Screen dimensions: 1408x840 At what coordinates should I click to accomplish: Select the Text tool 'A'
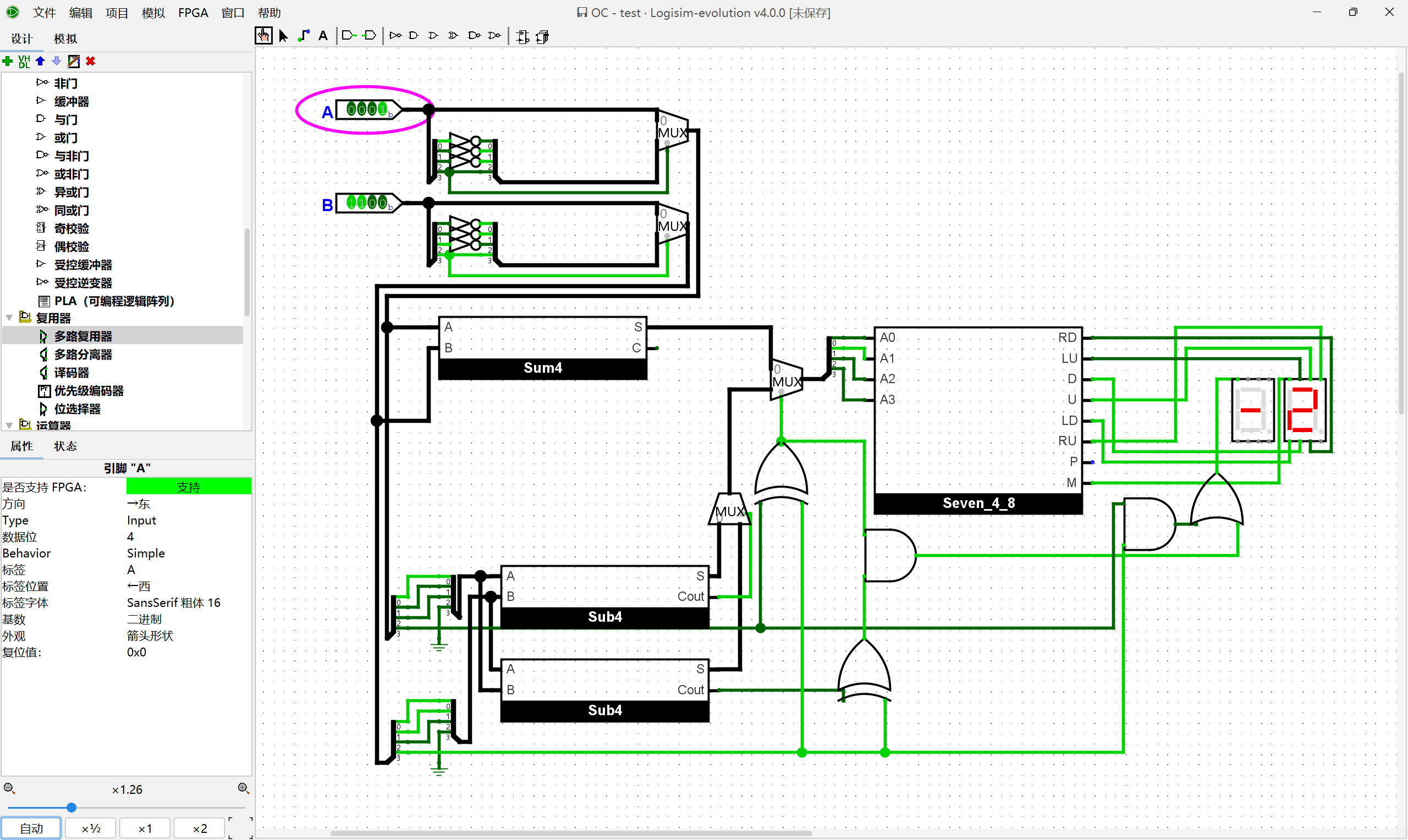pos(323,36)
